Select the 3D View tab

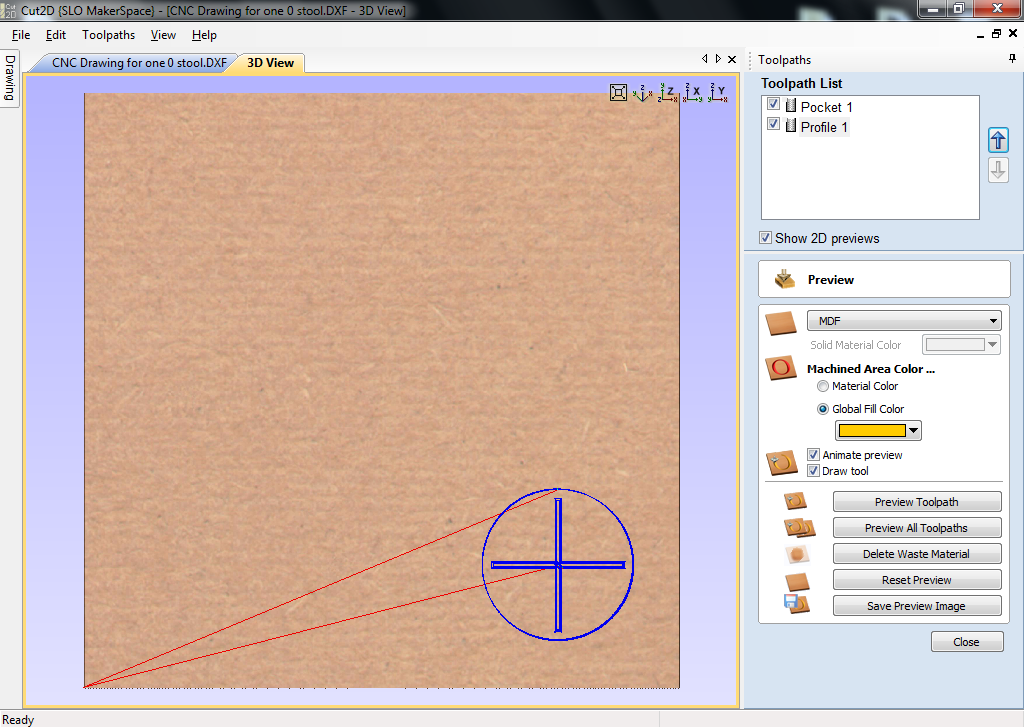coord(270,63)
